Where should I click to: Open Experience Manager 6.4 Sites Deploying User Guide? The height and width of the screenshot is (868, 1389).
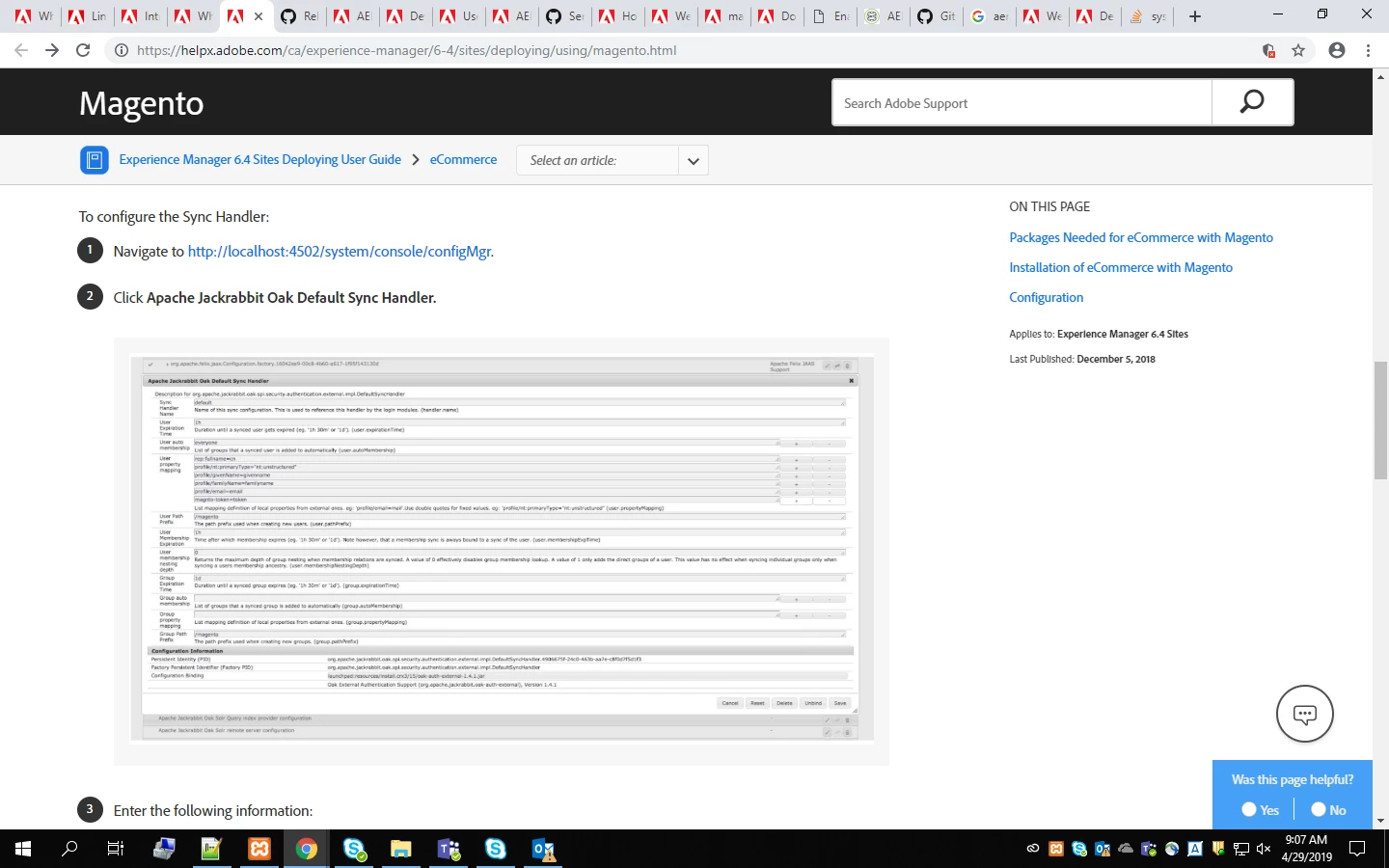[260, 160]
